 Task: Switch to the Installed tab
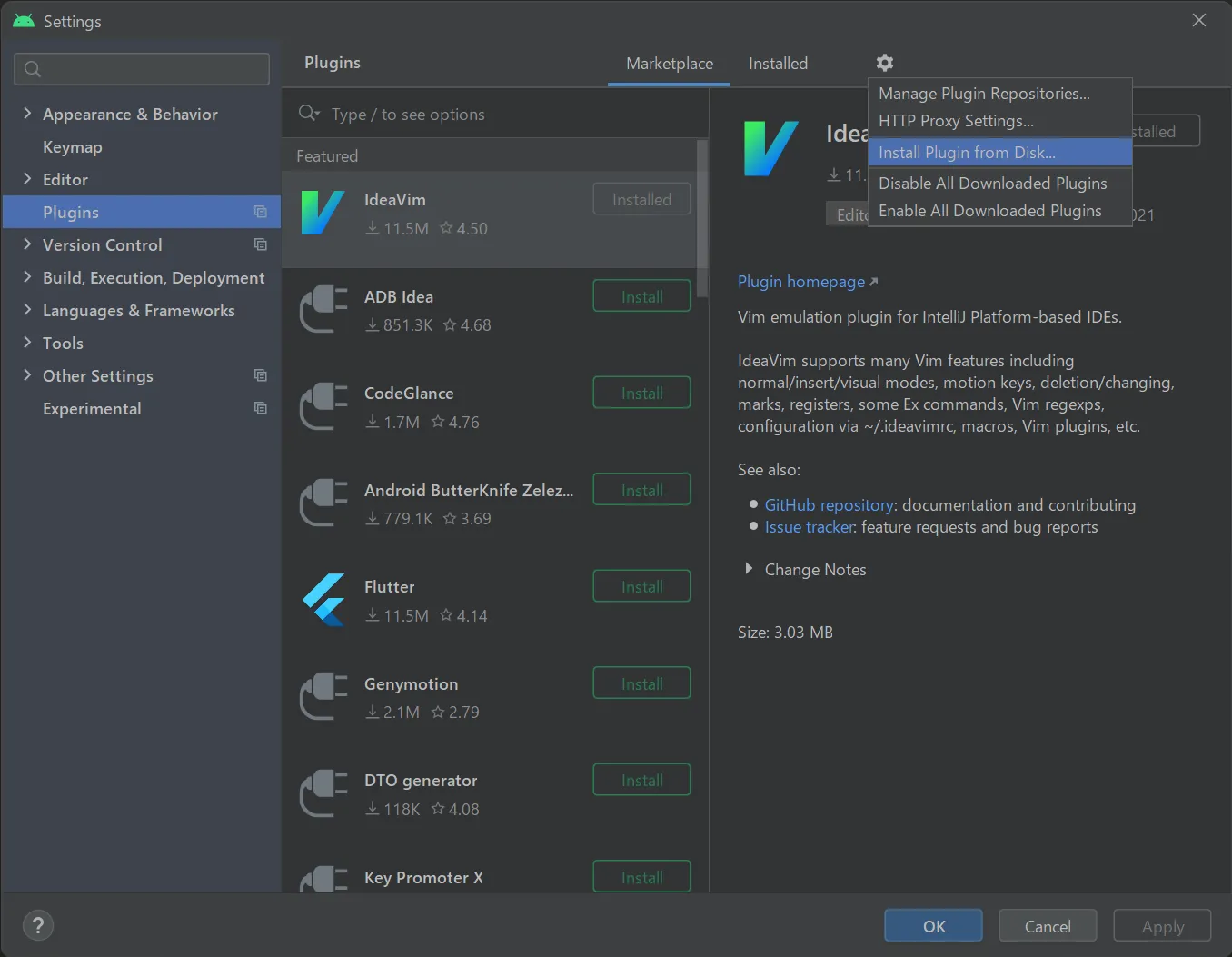778,64
